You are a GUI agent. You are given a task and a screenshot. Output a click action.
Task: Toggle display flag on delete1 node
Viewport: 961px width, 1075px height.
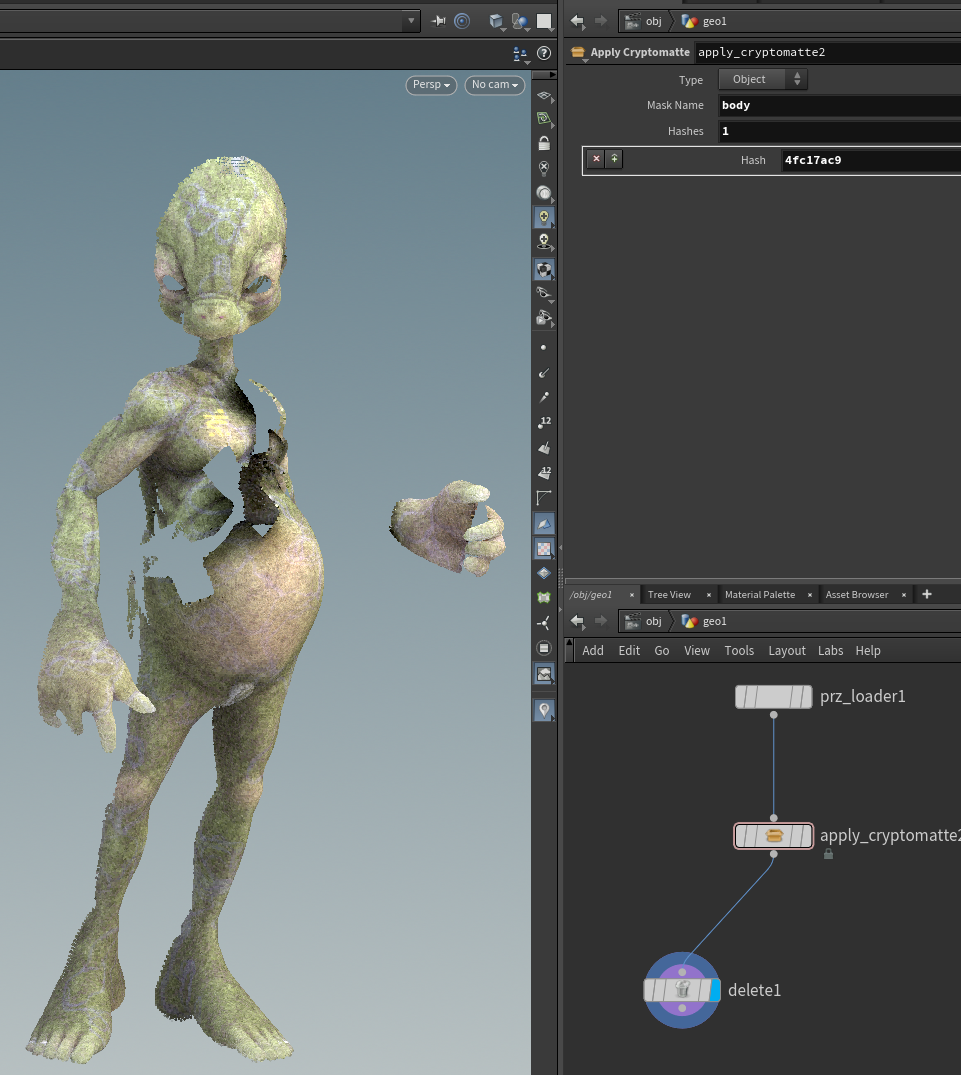click(x=714, y=990)
